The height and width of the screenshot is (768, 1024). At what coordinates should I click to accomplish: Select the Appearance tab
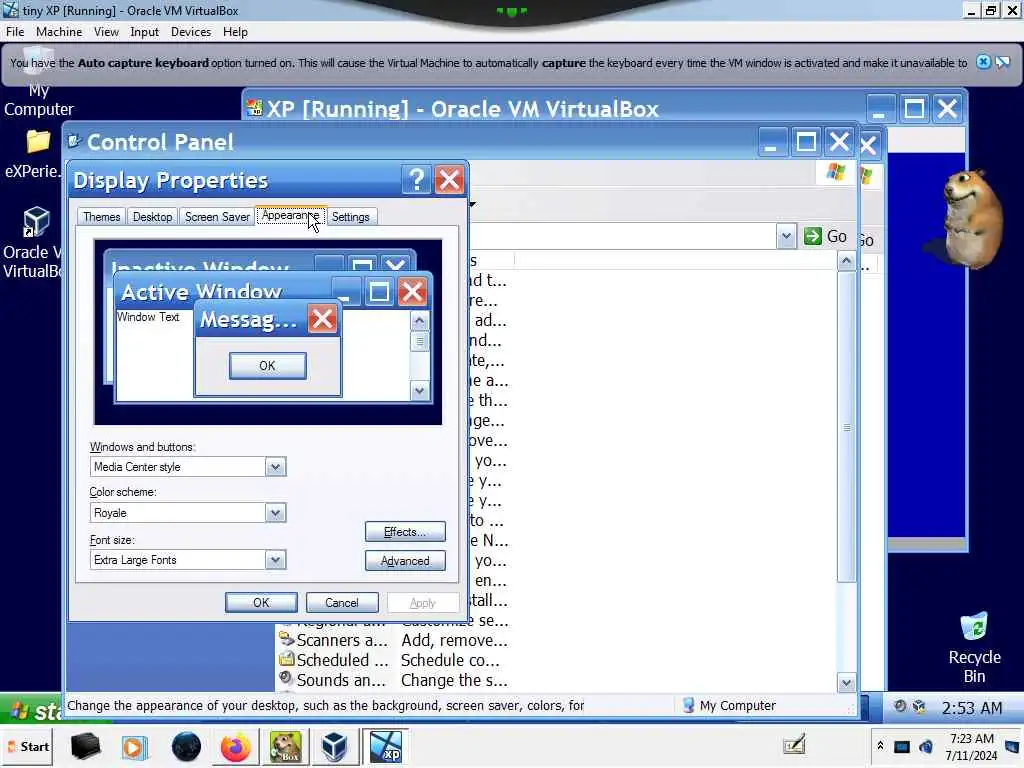click(291, 216)
